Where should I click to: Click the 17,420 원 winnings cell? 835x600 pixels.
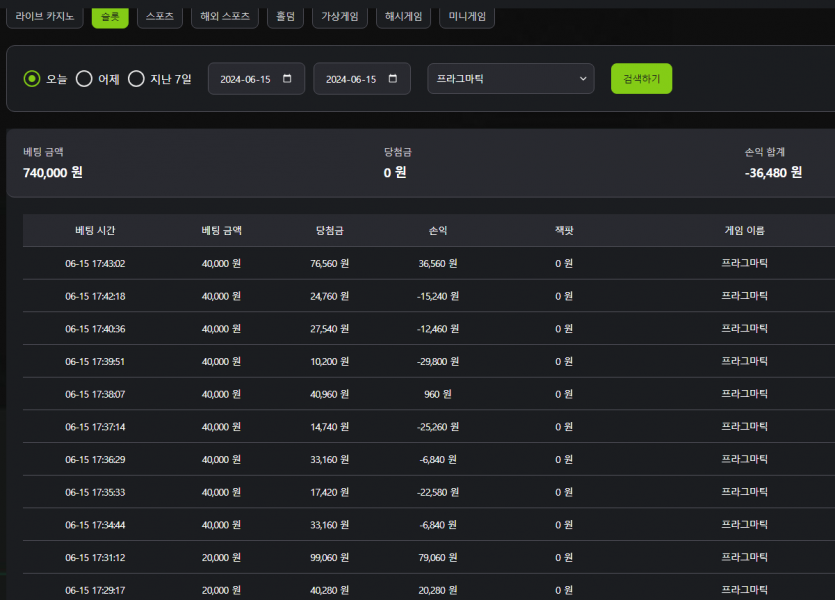330,492
